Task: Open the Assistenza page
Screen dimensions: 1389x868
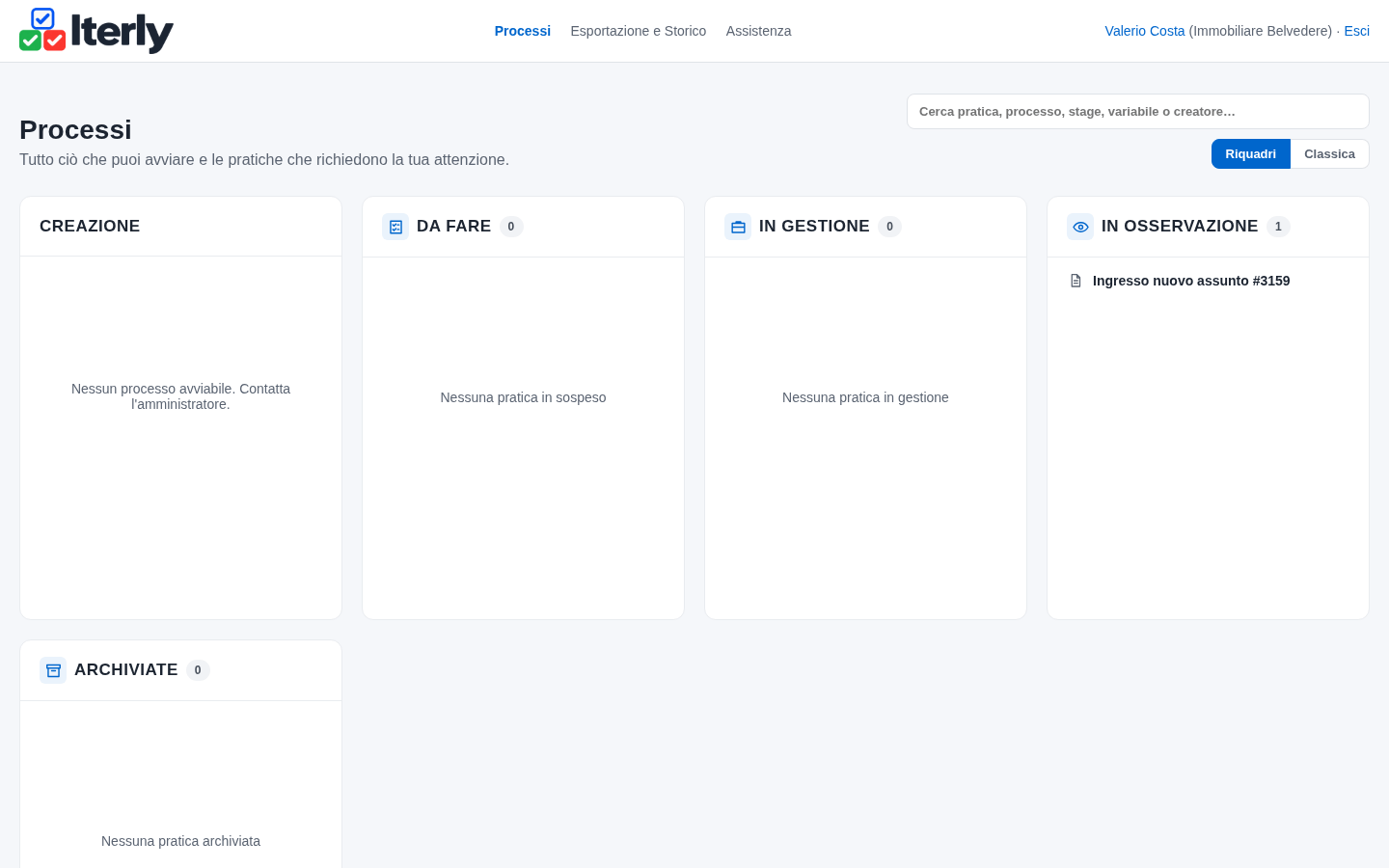Action: (758, 31)
